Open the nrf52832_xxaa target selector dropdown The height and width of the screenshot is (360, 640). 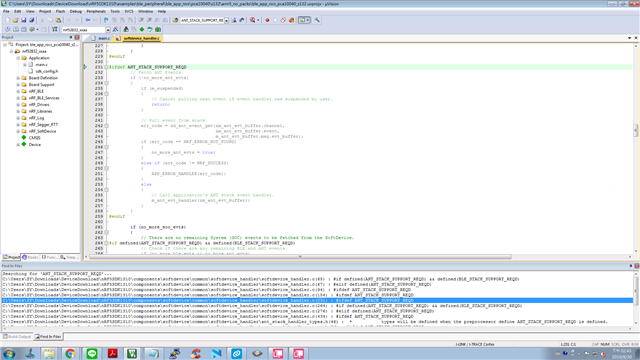pyautogui.click(x=108, y=30)
